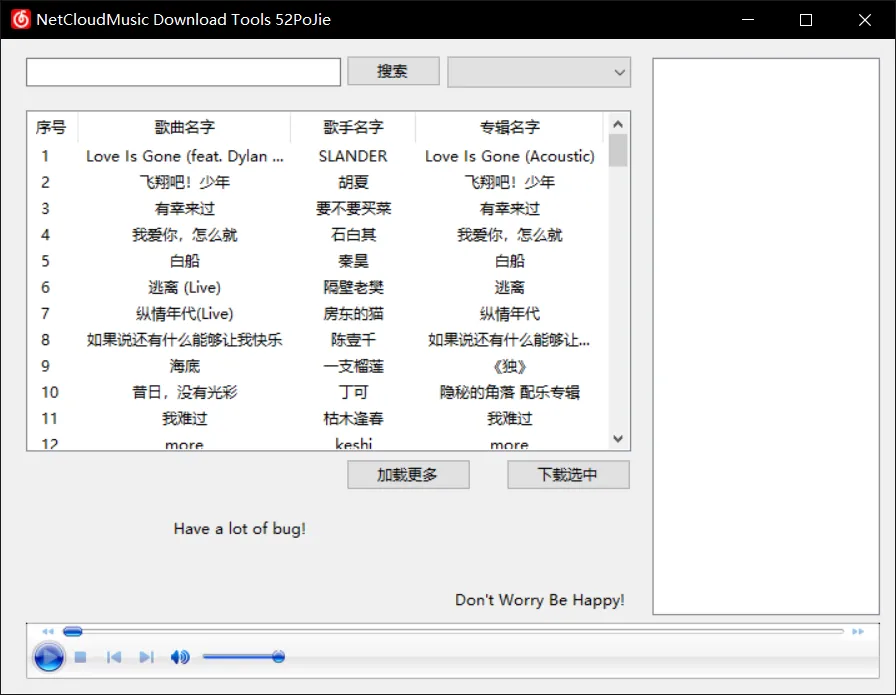Click album 《独》

pyautogui.click(x=510, y=366)
